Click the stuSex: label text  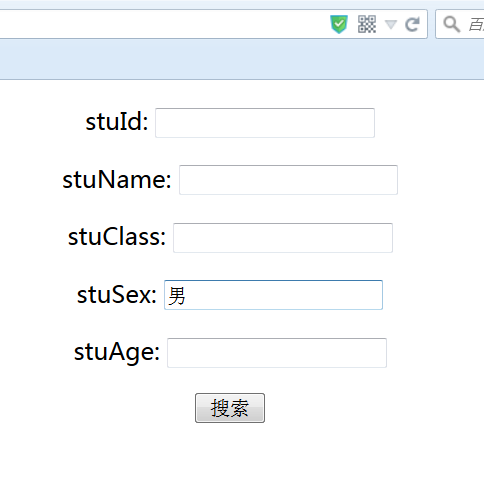coord(117,295)
